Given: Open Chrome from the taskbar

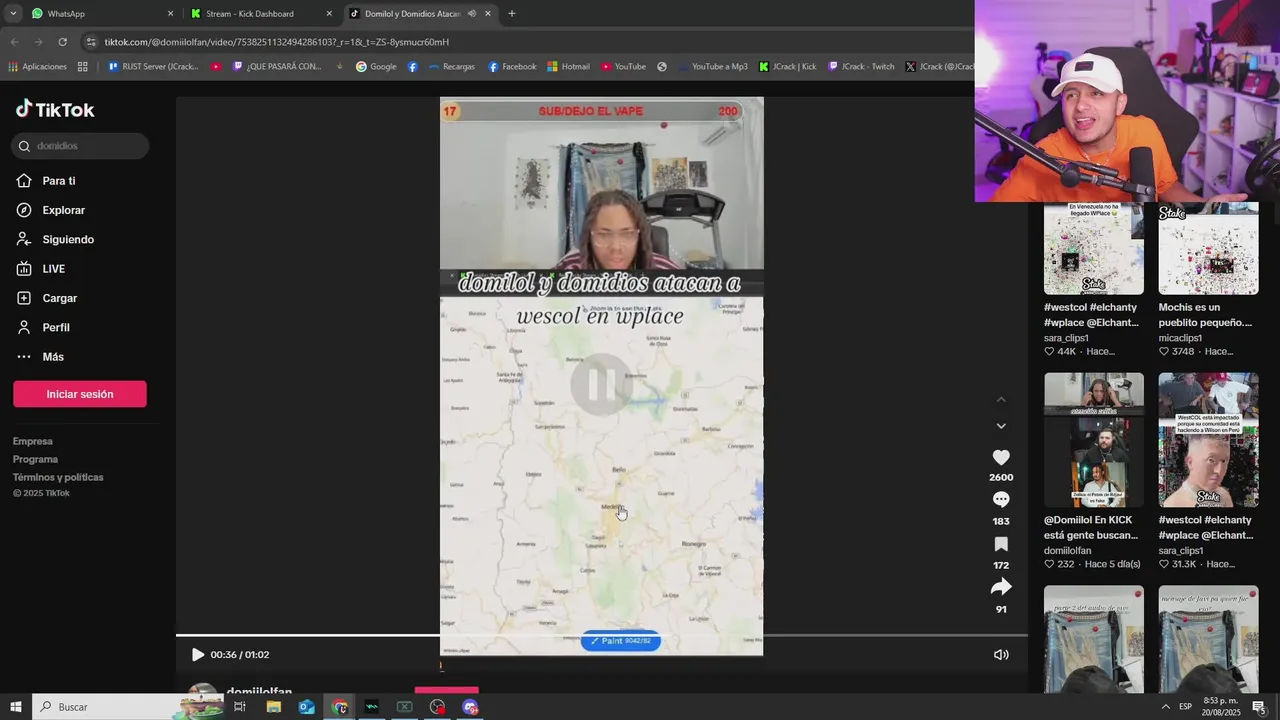Looking at the screenshot, I should (340, 707).
